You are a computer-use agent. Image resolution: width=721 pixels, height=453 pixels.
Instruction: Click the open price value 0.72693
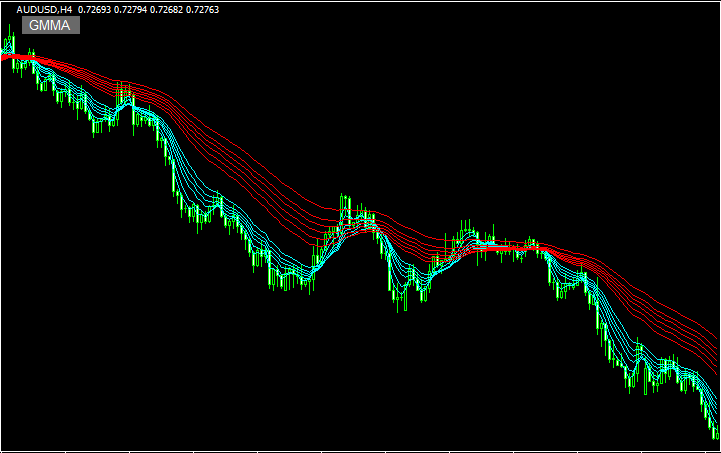pyautogui.click(x=94, y=9)
